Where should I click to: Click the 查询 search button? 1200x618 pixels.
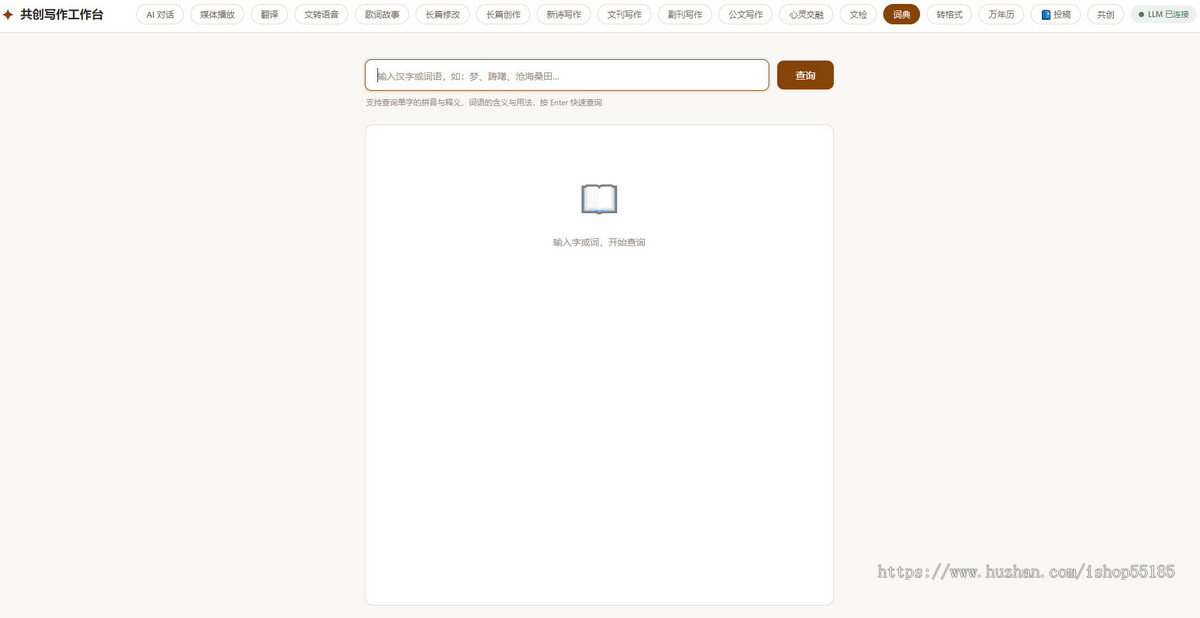805,75
